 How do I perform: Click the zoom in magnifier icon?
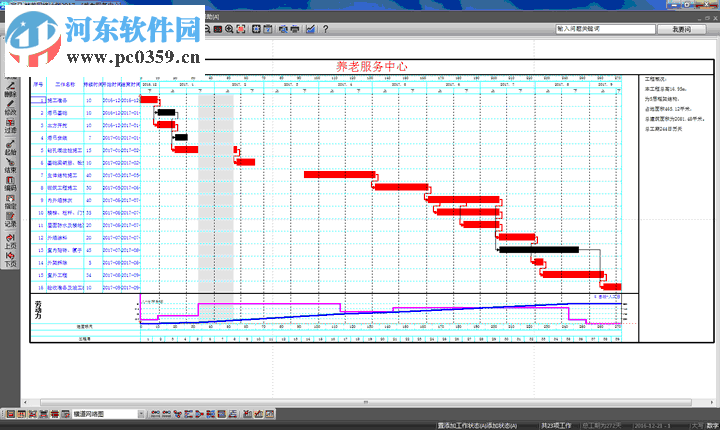point(229,29)
